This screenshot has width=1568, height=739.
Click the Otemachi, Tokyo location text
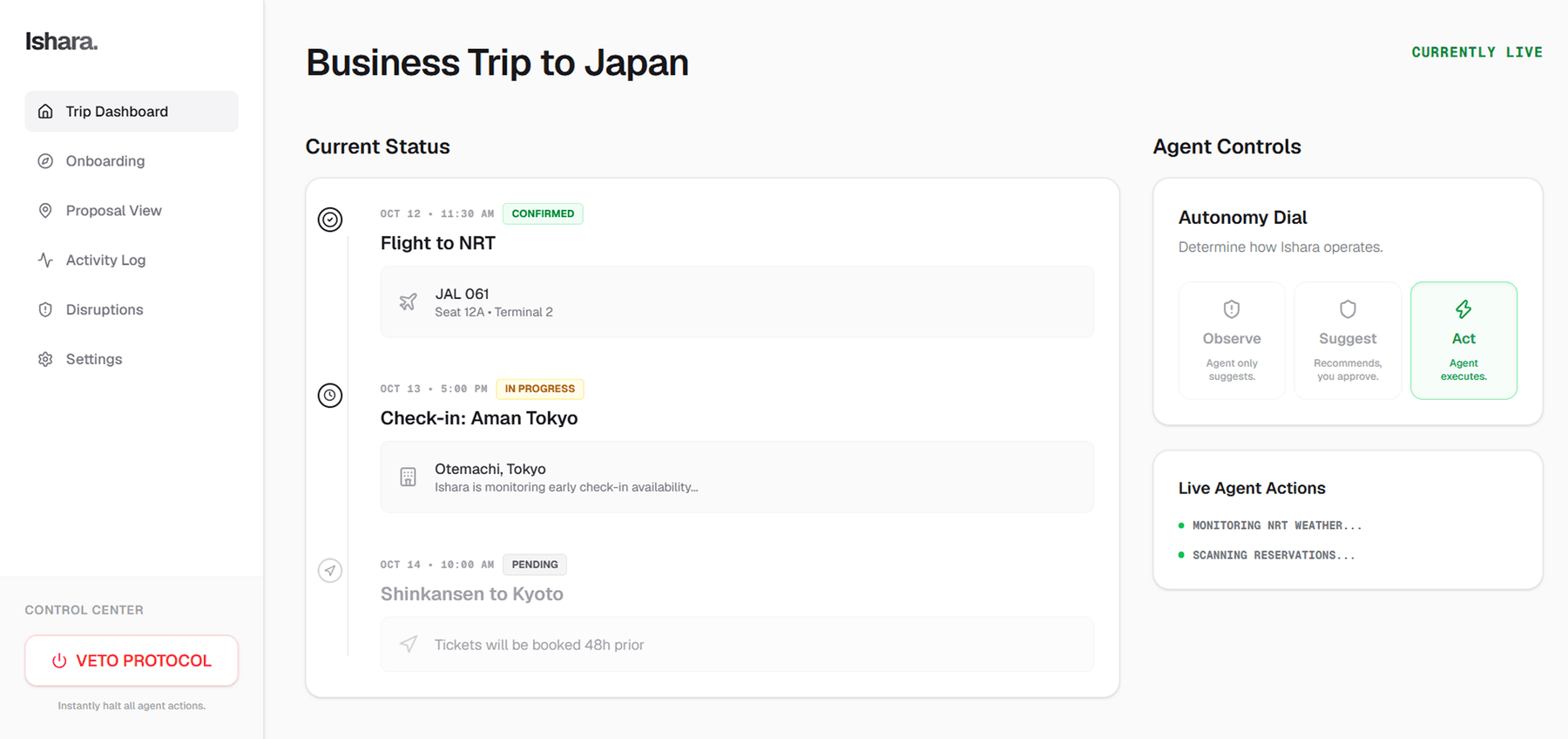[x=490, y=469]
